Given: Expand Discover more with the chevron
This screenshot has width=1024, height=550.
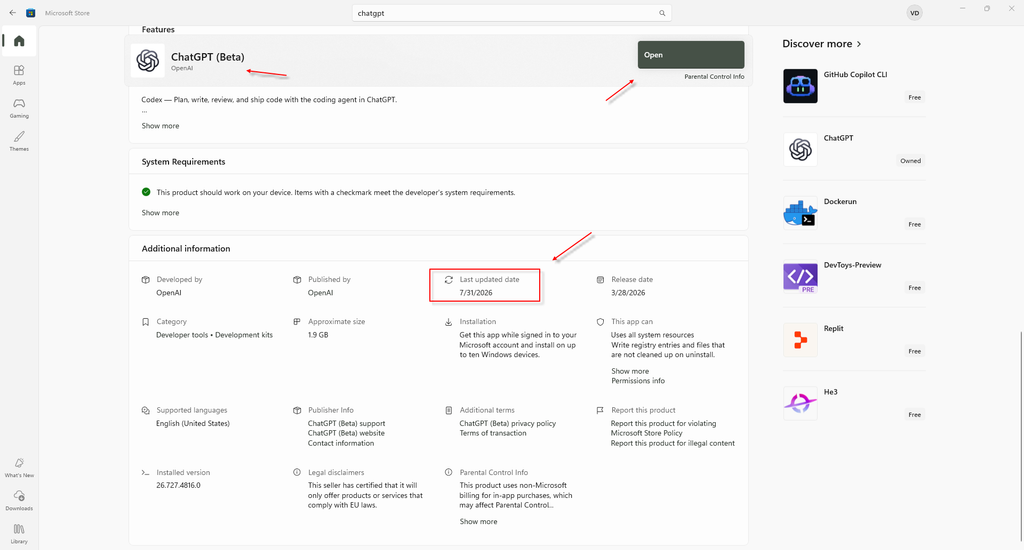Looking at the screenshot, I should coord(859,44).
